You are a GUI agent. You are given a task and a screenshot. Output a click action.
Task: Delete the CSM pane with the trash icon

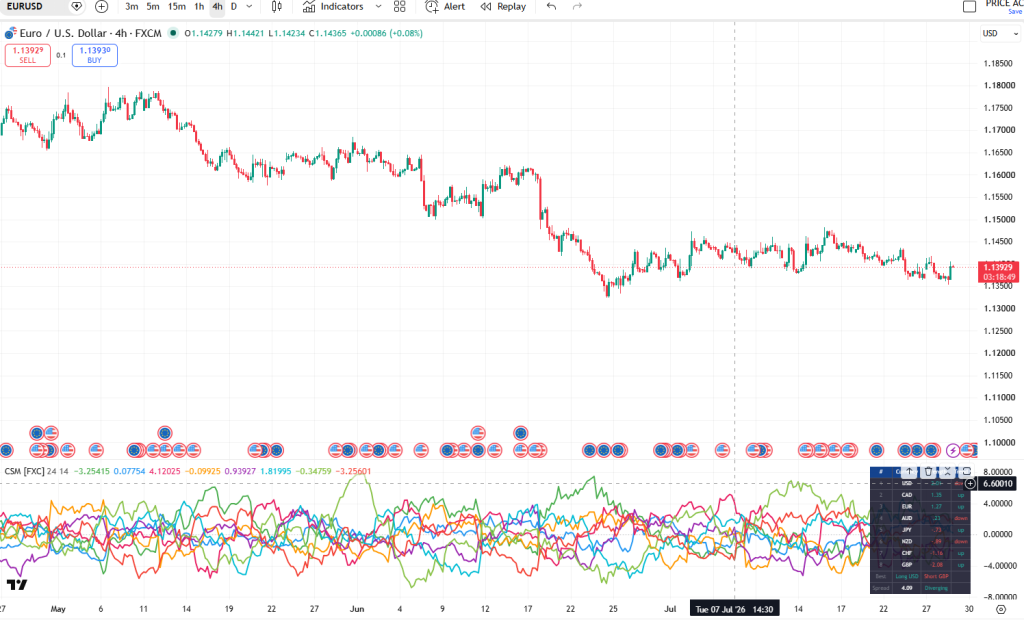(928, 472)
